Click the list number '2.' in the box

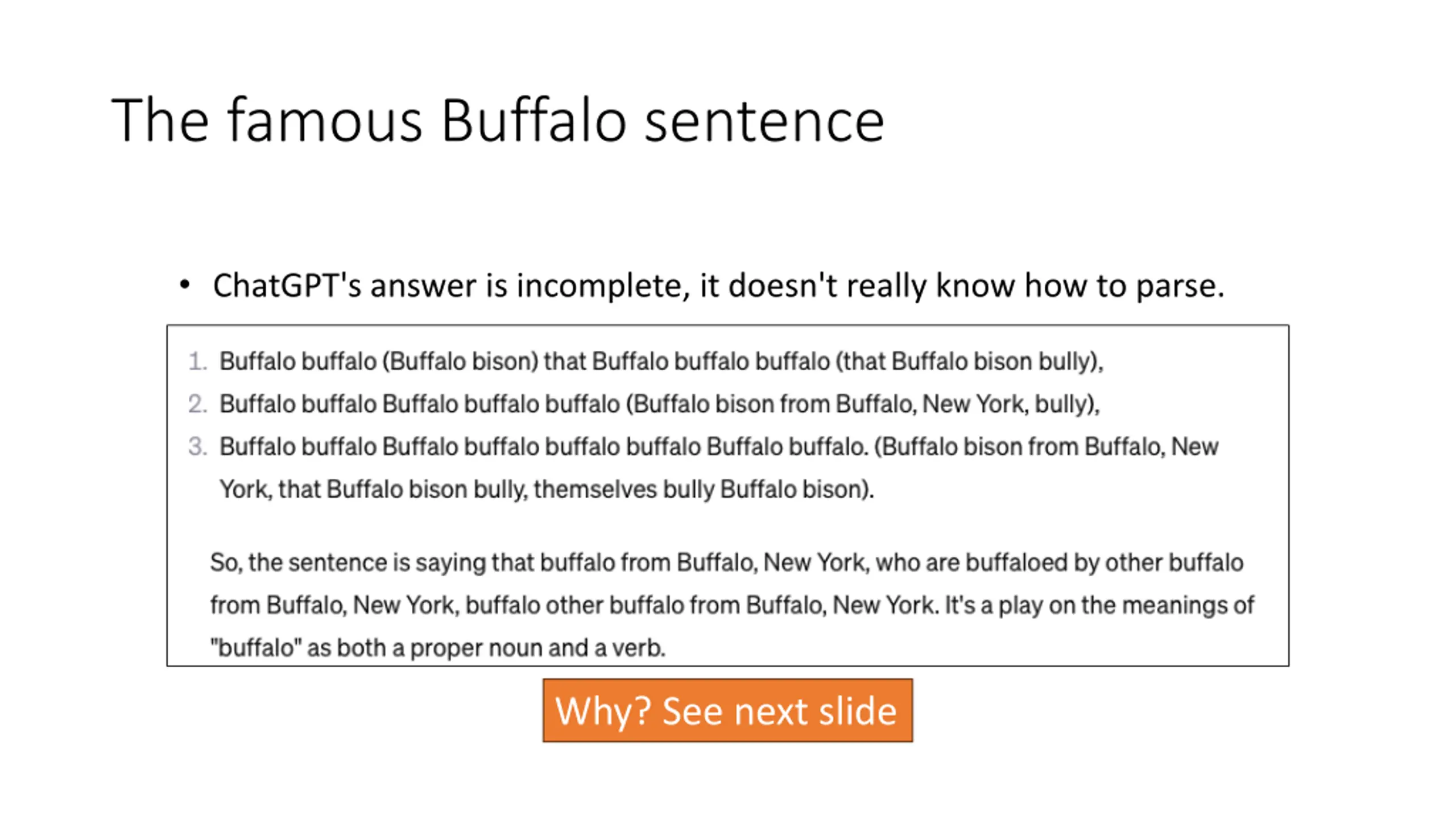coord(197,404)
